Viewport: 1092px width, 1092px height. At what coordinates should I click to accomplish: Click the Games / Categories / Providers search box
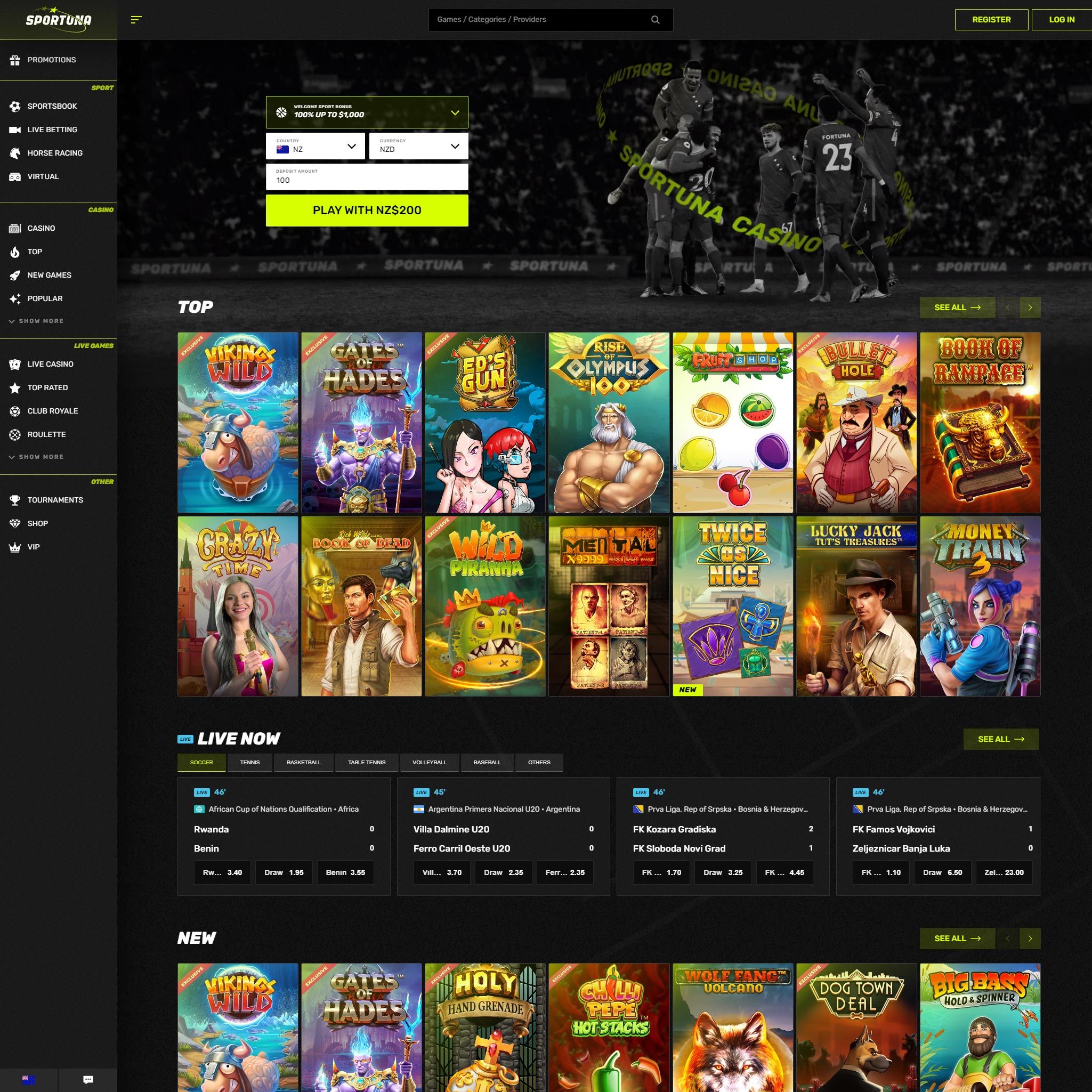coord(551,20)
